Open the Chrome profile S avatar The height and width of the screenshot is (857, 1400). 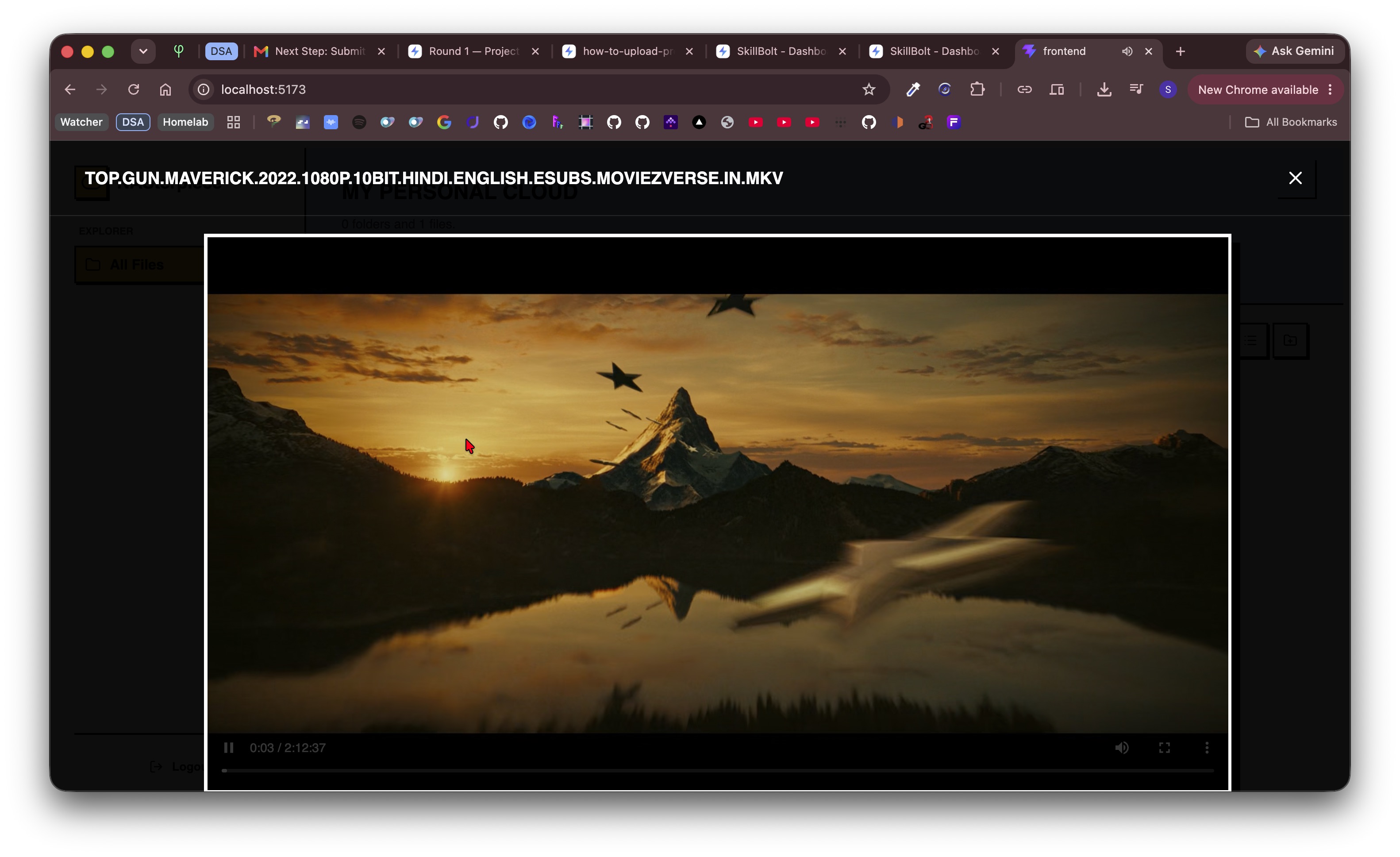1168,89
